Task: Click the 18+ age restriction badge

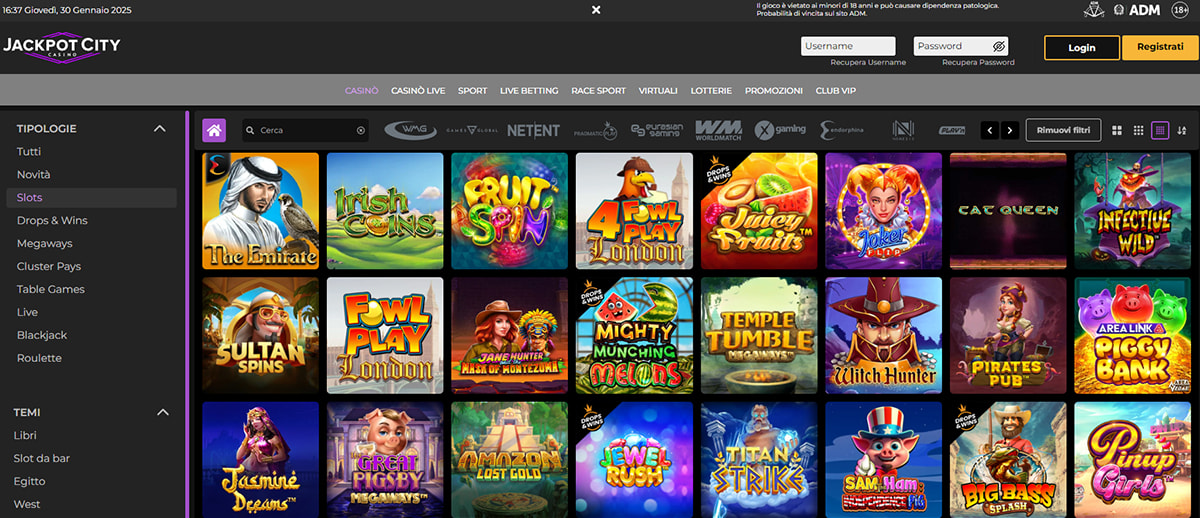Action: [x=1180, y=10]
